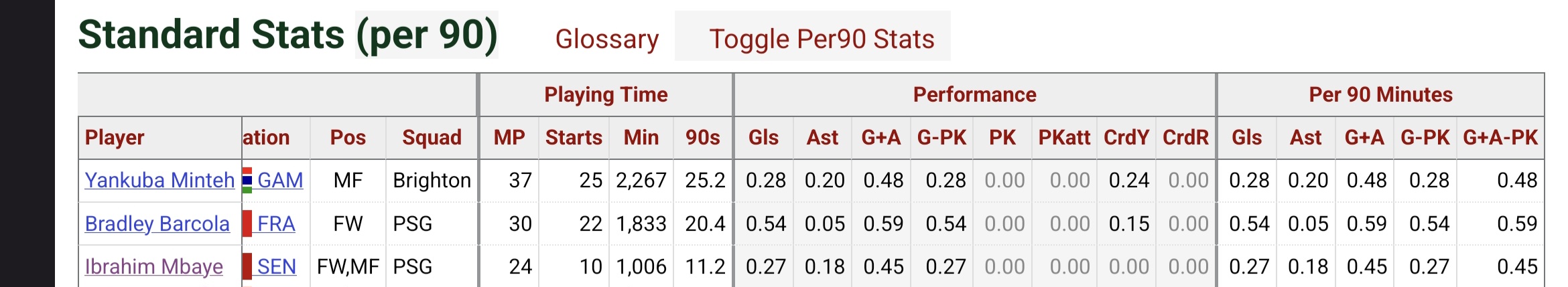This screenshot has width=1568, height=287.
Task: Open the Glossary link
Action: coord(607,39)
